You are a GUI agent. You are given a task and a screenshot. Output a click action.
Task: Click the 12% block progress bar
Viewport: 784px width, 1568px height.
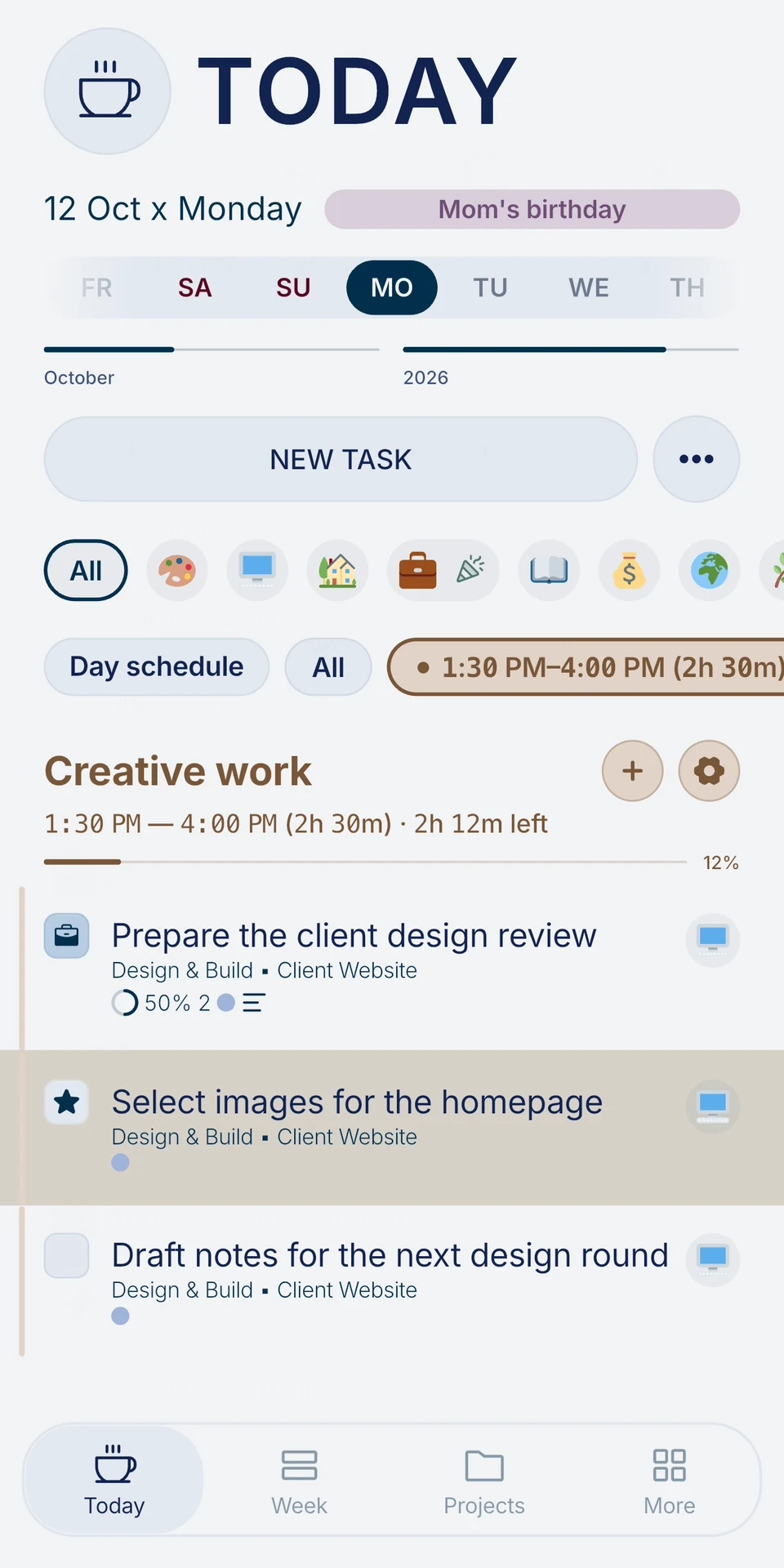(365, 862)
